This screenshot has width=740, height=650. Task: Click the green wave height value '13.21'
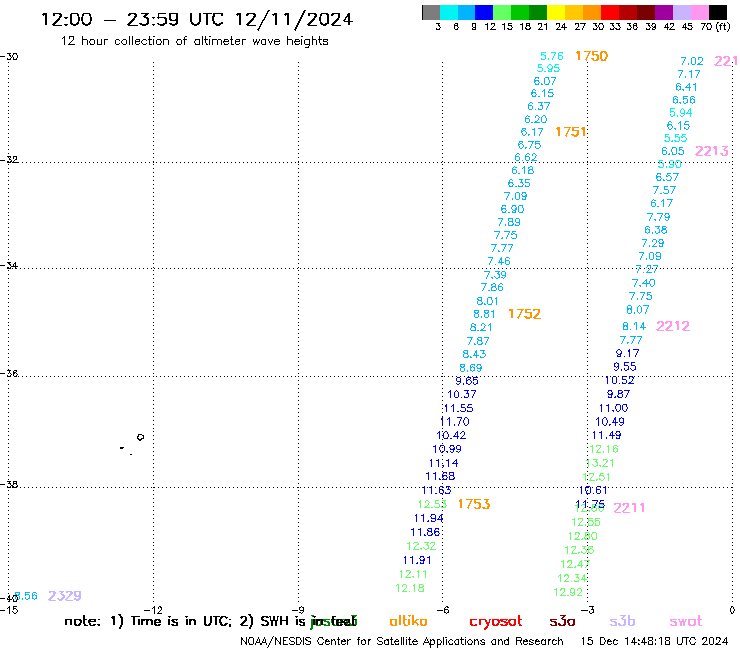[600, 463]
